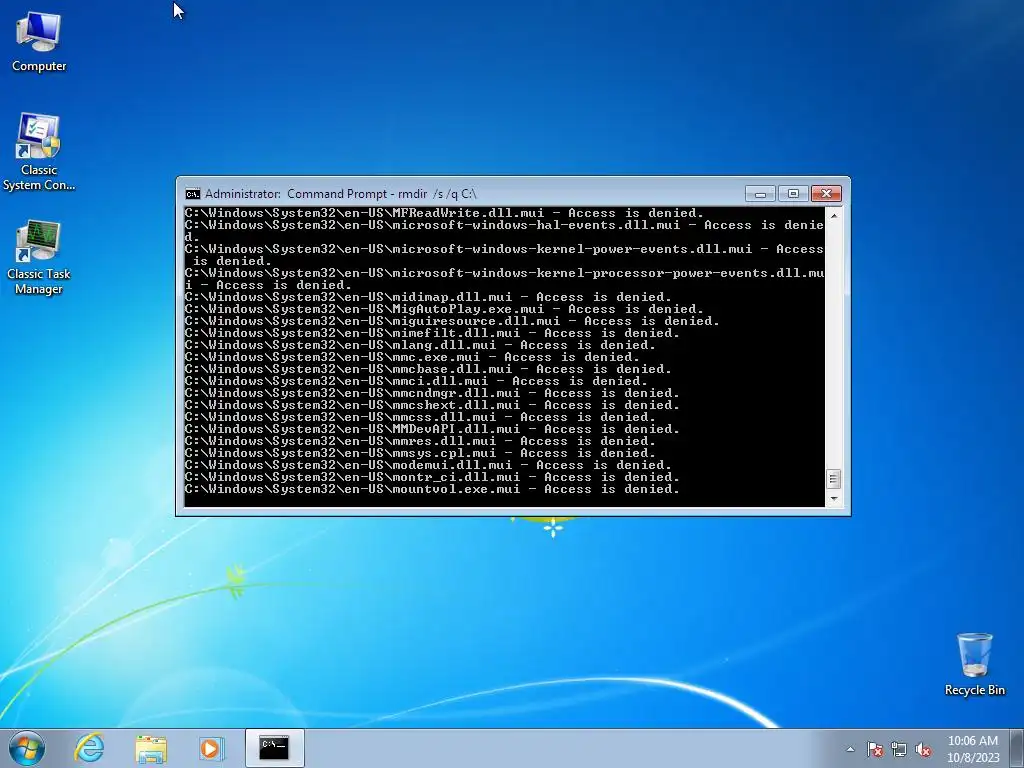This screenshot has width=1024, height=768.
Task: Open the Computer desktop icon
Action: pyautogui.click(x=39, y=41)
